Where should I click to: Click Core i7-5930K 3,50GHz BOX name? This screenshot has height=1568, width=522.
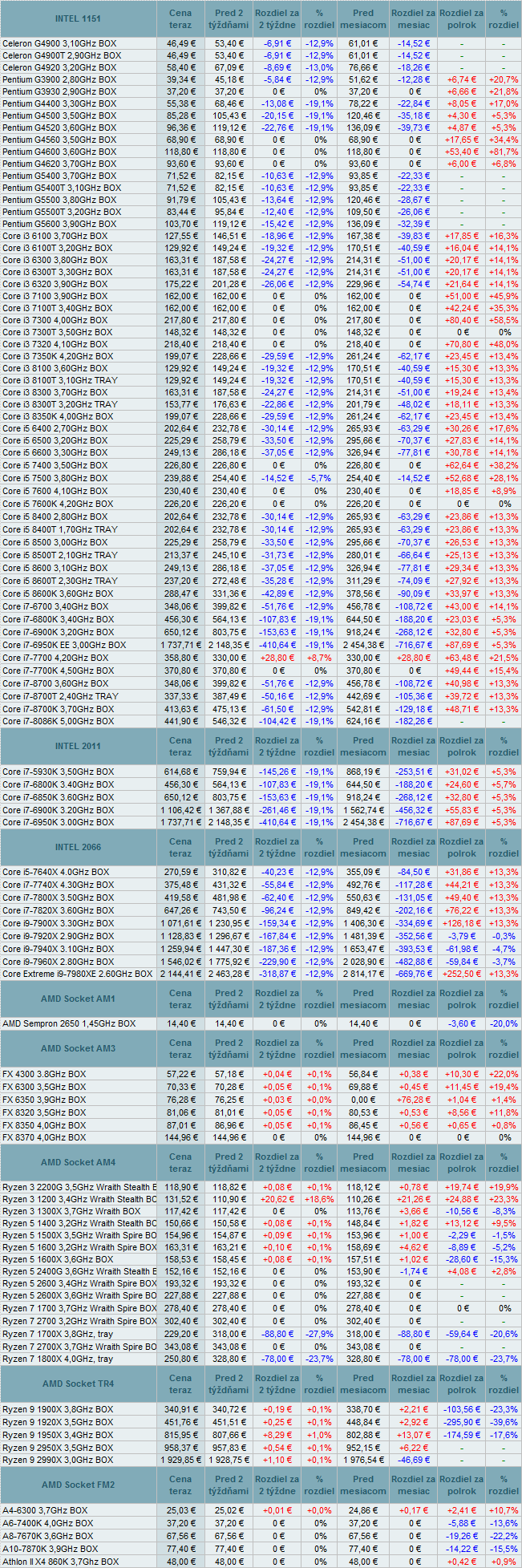[59, 772]
